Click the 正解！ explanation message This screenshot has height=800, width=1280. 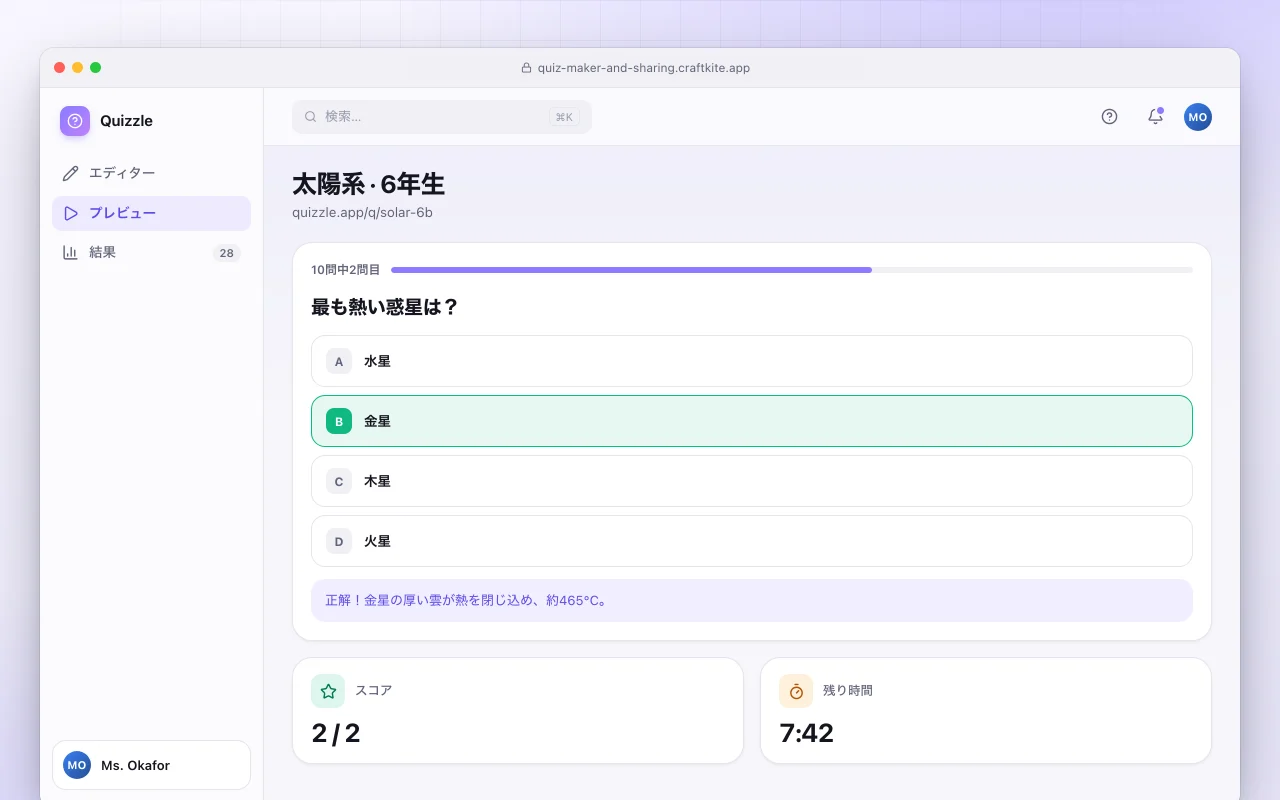(x=752, y=601)
